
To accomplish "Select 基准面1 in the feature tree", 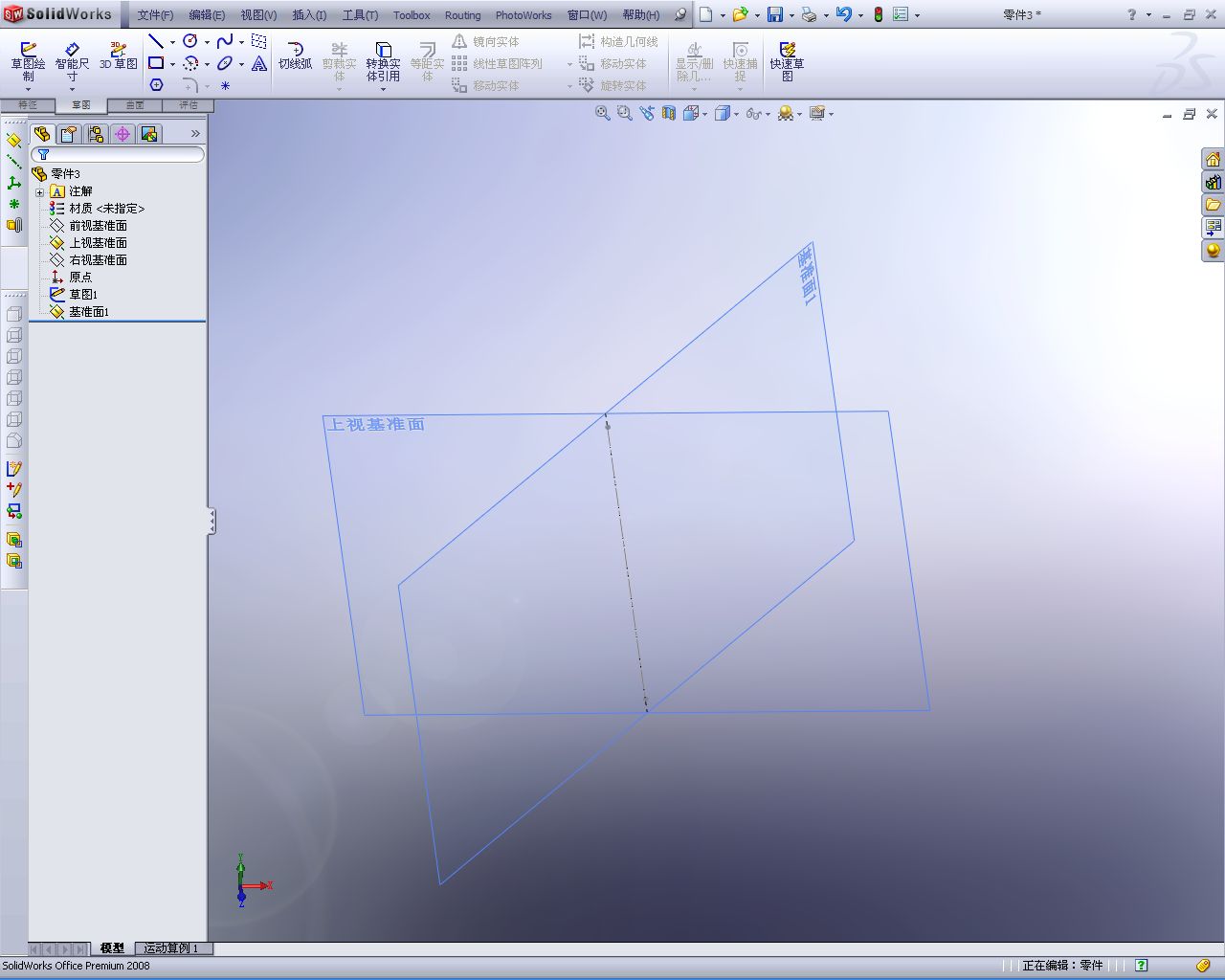I will [89, 312].
